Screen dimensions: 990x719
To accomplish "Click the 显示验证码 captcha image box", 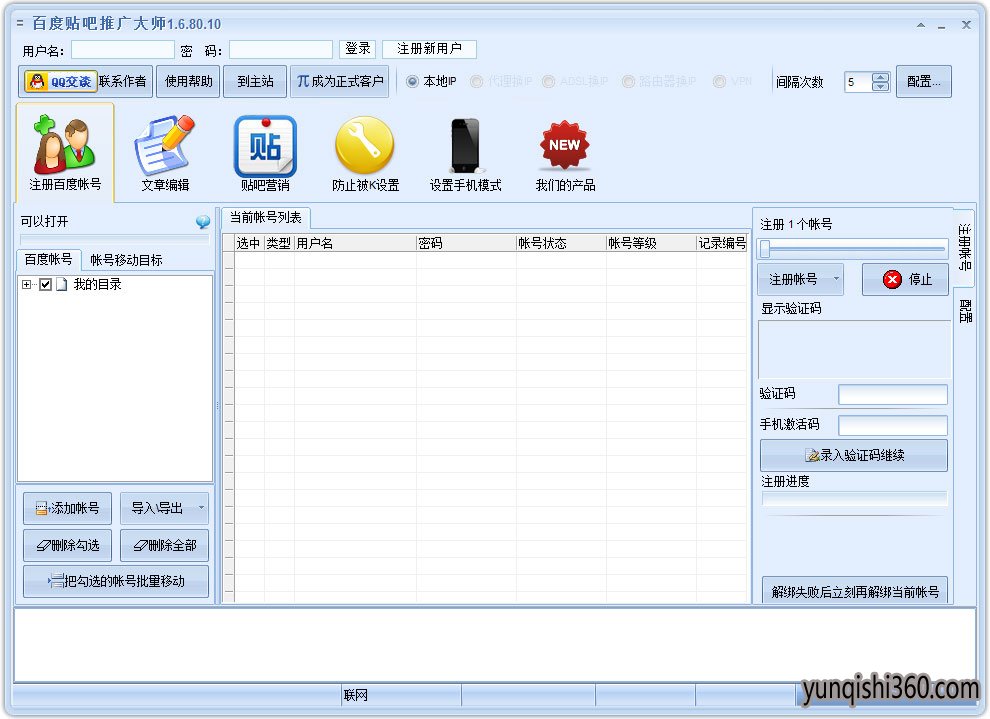I will (x=854, y=349).
